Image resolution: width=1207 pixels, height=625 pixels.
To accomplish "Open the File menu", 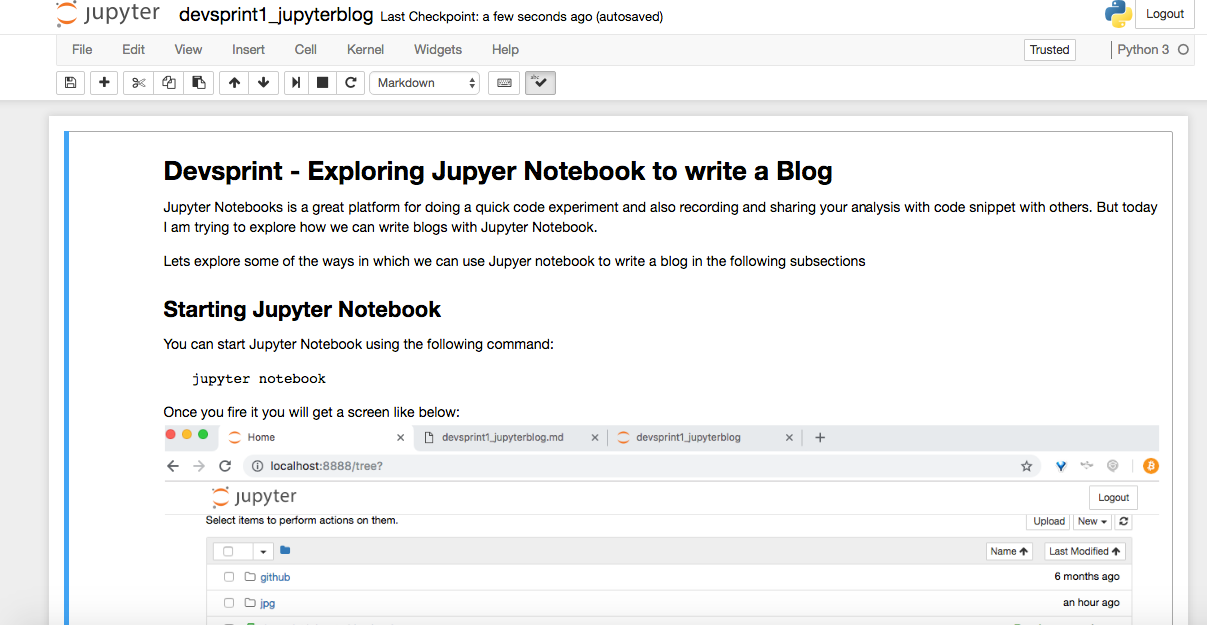I will [82, 49].
